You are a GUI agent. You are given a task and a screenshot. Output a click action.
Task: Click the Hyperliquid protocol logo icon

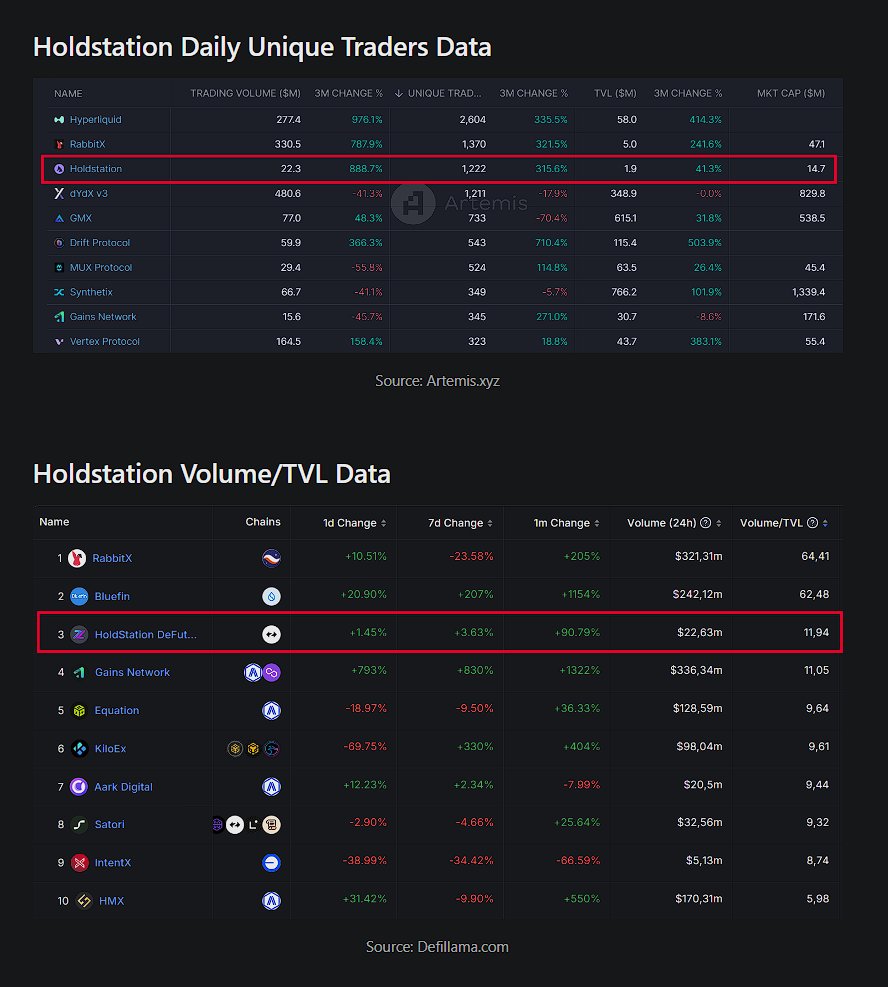pyautogui.click(x=59, y=120)
